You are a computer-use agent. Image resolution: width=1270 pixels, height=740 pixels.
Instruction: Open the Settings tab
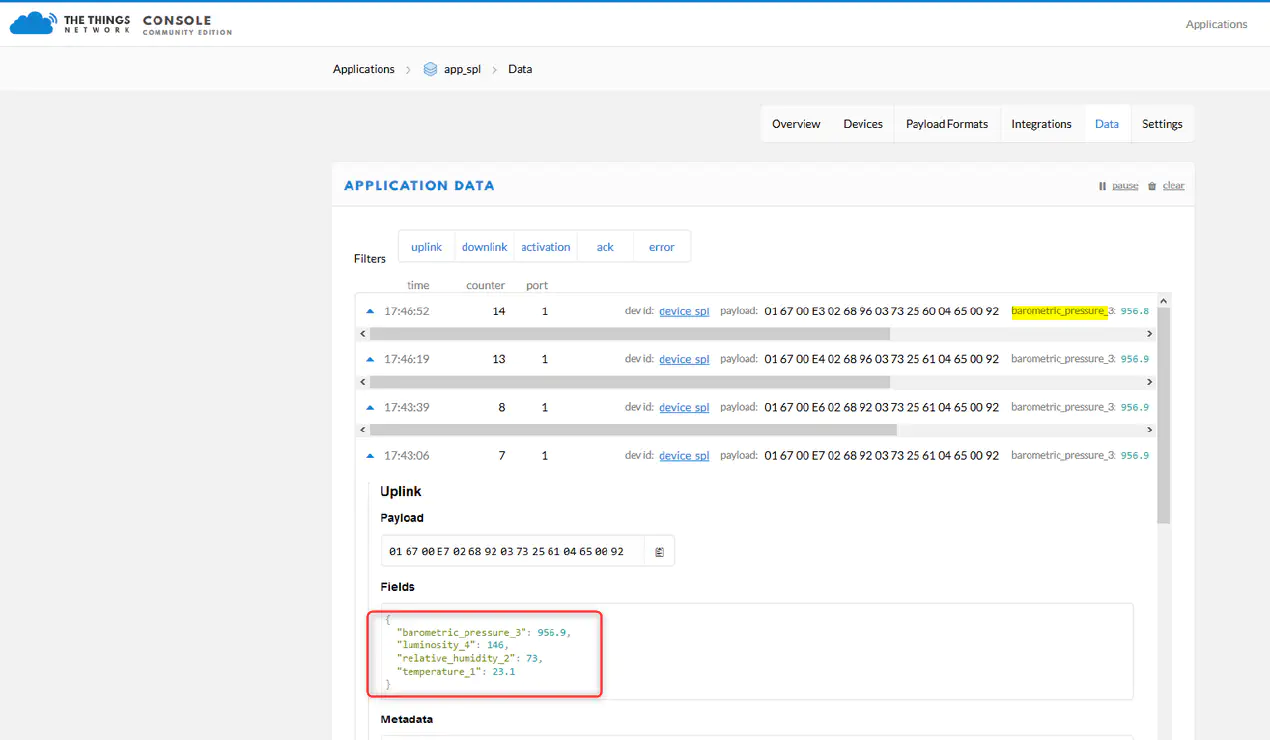tap(1162, 124)
